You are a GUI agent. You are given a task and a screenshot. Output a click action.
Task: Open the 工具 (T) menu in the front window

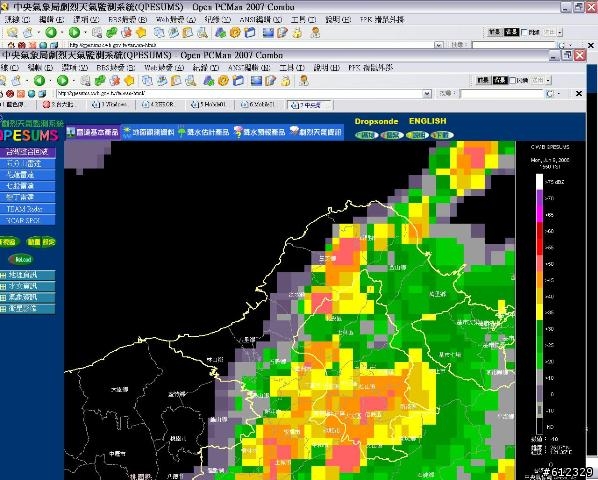(x=292, y=68)
